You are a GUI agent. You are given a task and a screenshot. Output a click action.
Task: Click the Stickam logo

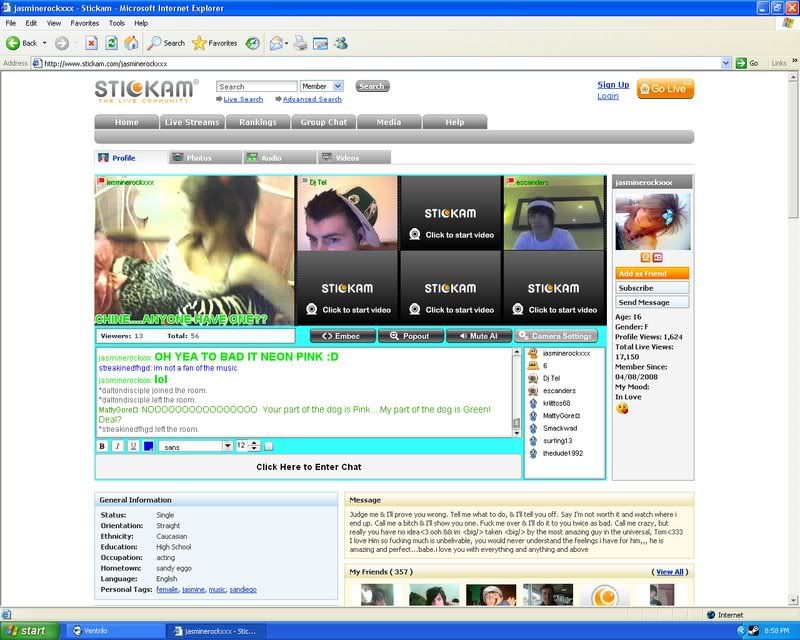coord(146,91)
